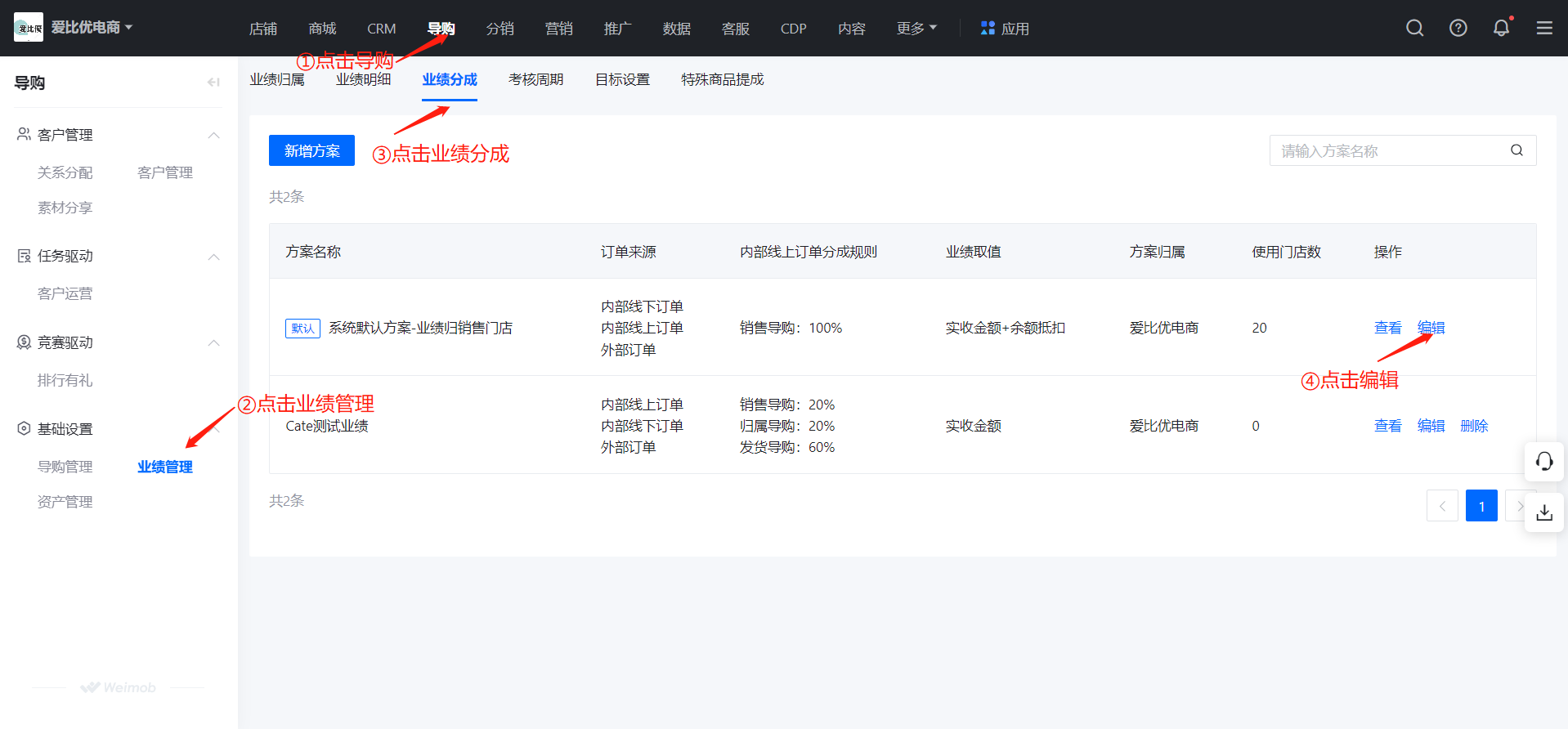Image resolution: width=1568 pixels, height=729 pixels.
Task: Click the 实收金额+余额抵扣 cell
Action: [1005, 328]
